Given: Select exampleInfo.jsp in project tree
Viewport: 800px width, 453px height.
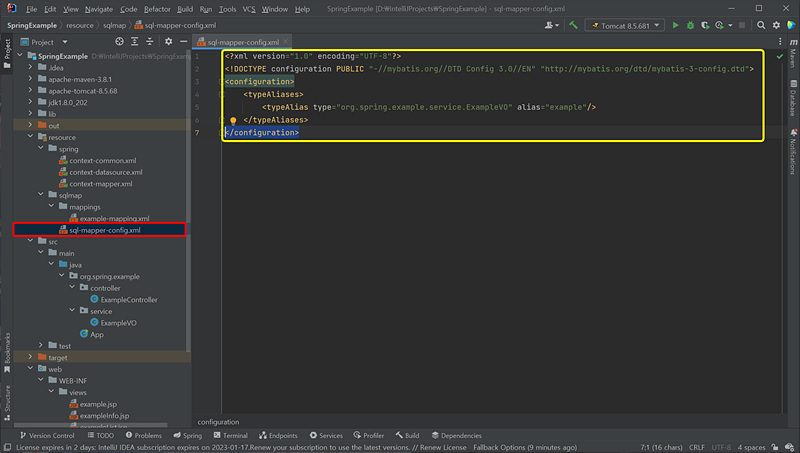Looking at the screenshot, I should pos(104,415).
